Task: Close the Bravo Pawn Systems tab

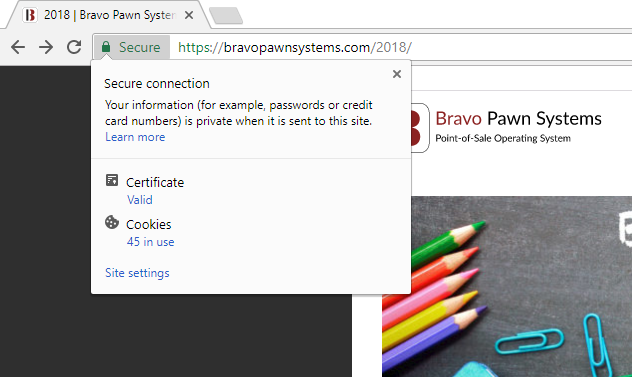Action: click(x=189, y=15)
